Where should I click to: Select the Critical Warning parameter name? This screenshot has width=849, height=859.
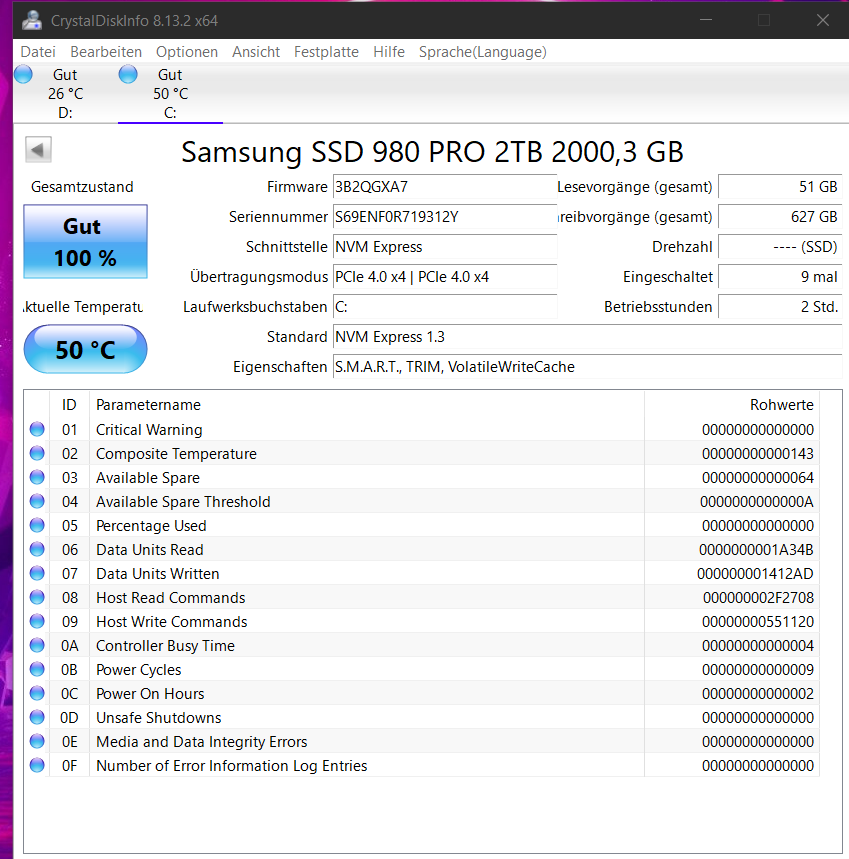[149, 430]
